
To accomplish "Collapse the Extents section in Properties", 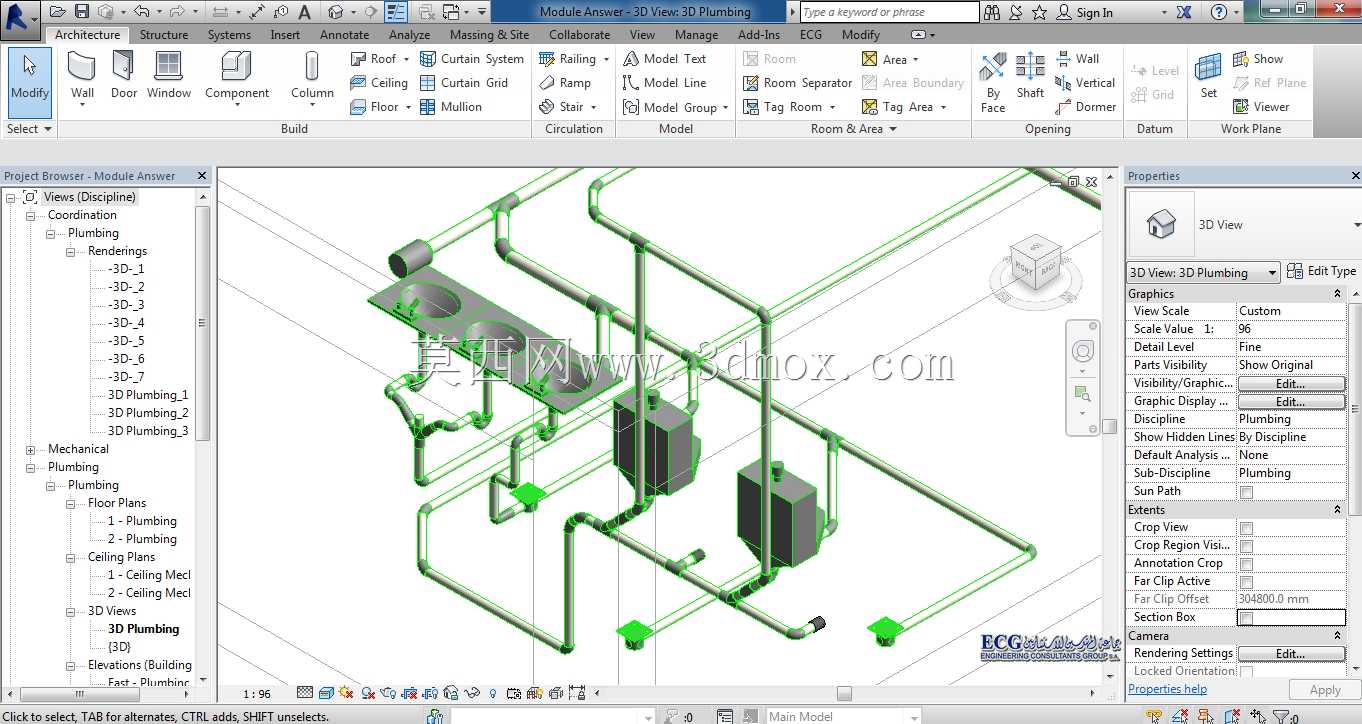I will [x=1337, y=510].
